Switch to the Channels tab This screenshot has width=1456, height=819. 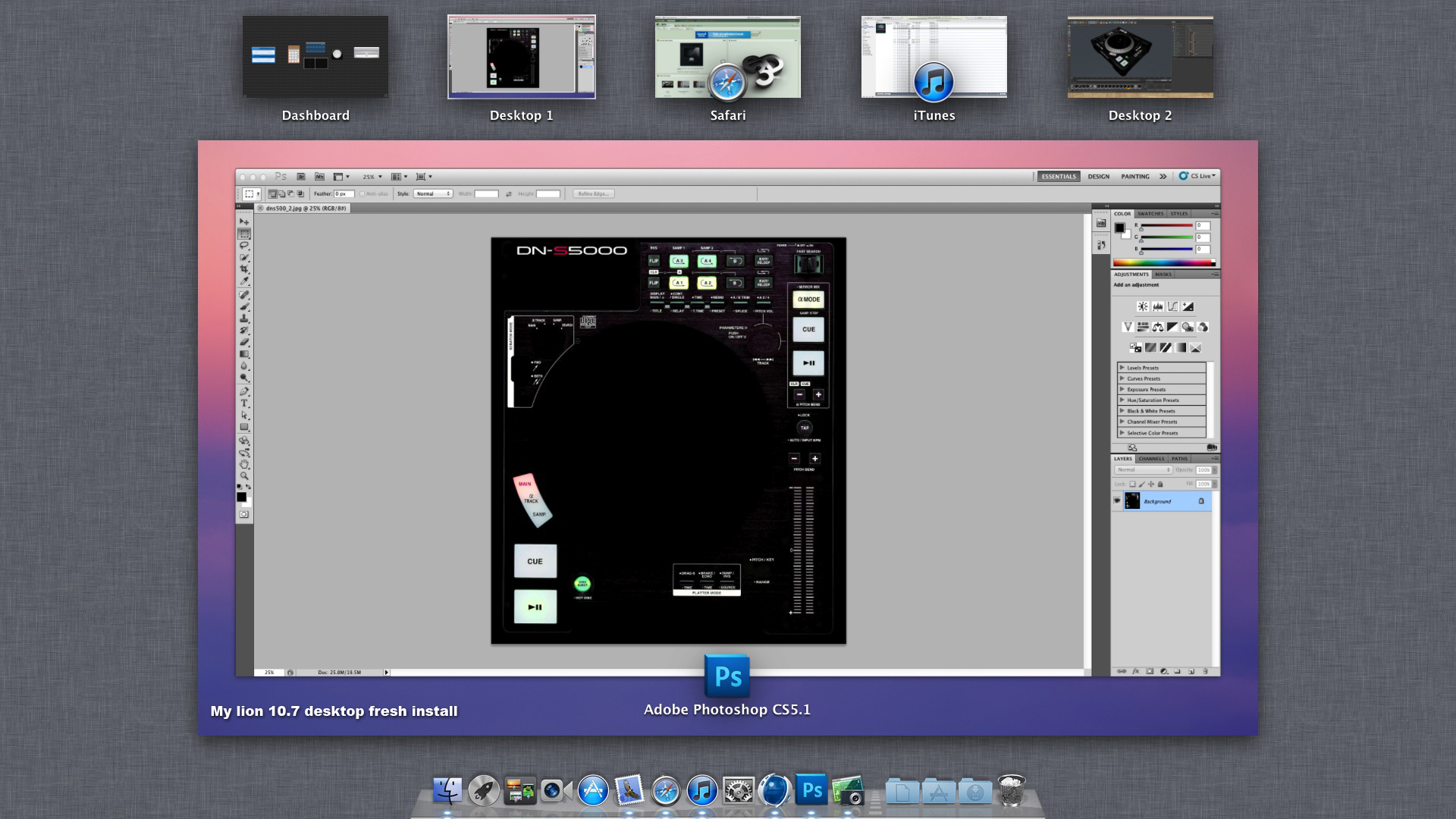tap(1151, 459)
